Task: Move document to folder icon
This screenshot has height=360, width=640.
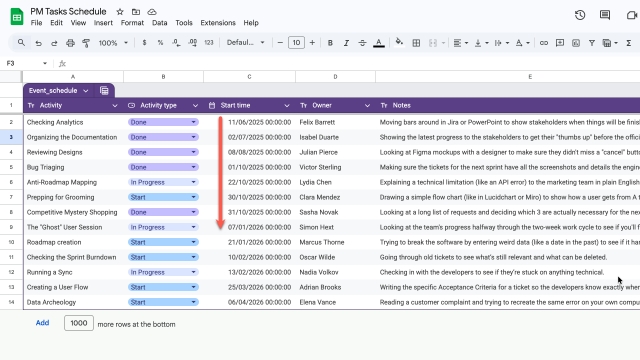Action: [136, 12]
